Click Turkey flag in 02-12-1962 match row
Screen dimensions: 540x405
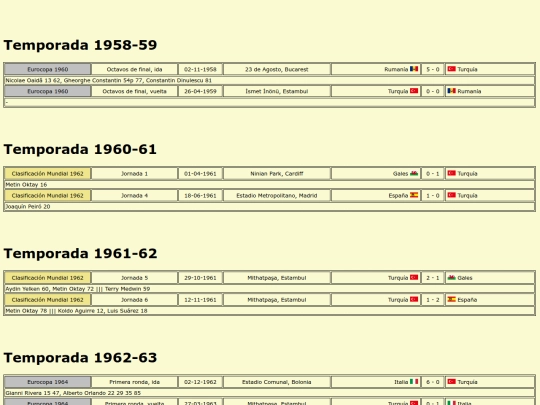pos(451,382)
